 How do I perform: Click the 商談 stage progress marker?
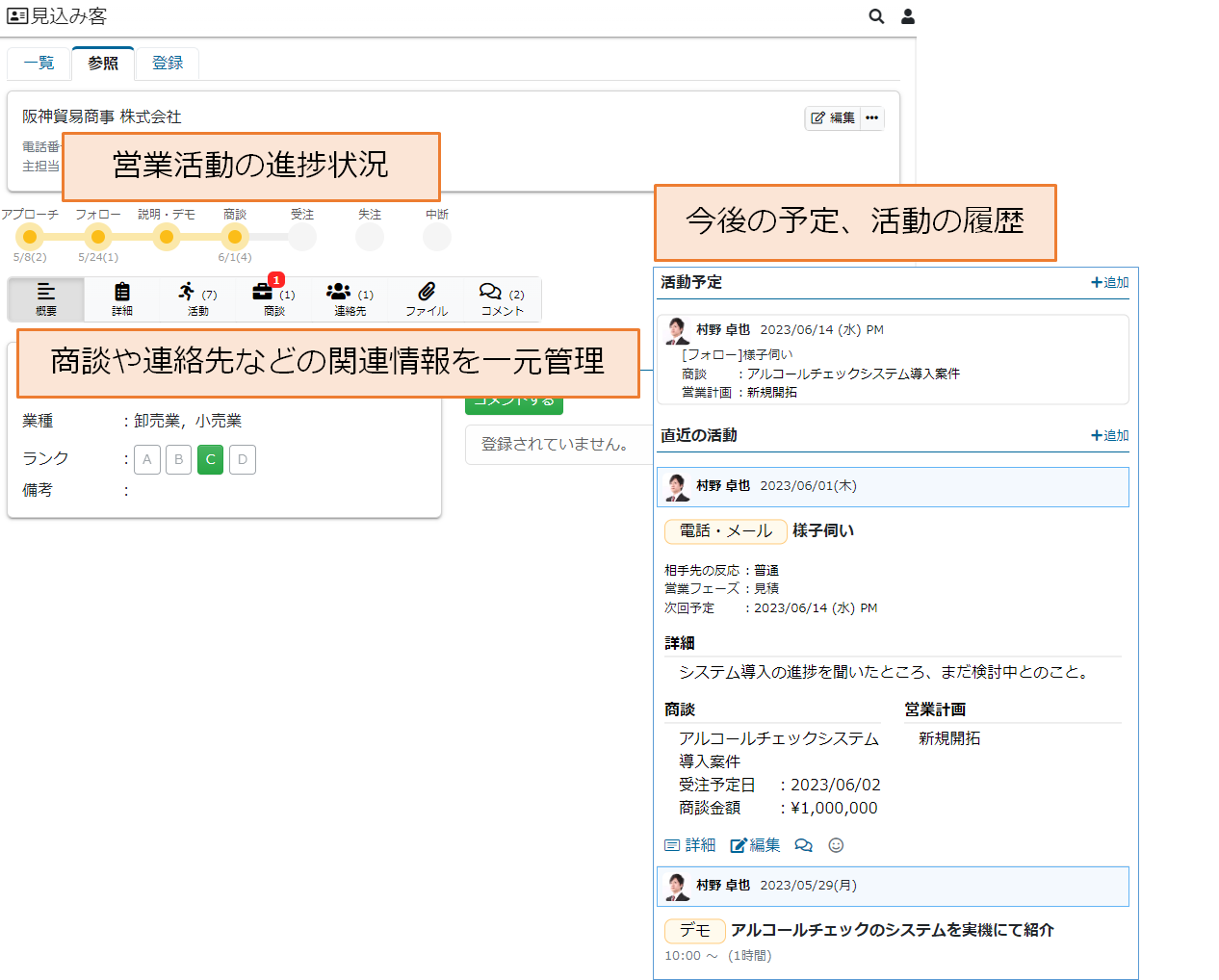click(x=235, y=237)
